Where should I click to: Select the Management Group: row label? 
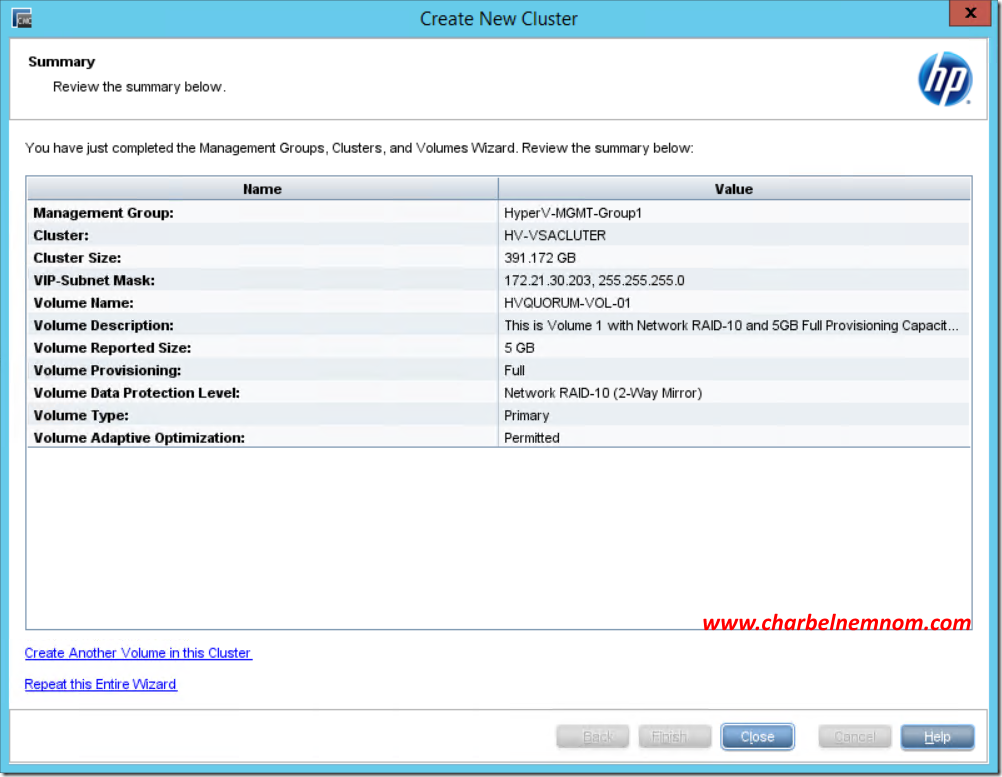tap(104, 213)
